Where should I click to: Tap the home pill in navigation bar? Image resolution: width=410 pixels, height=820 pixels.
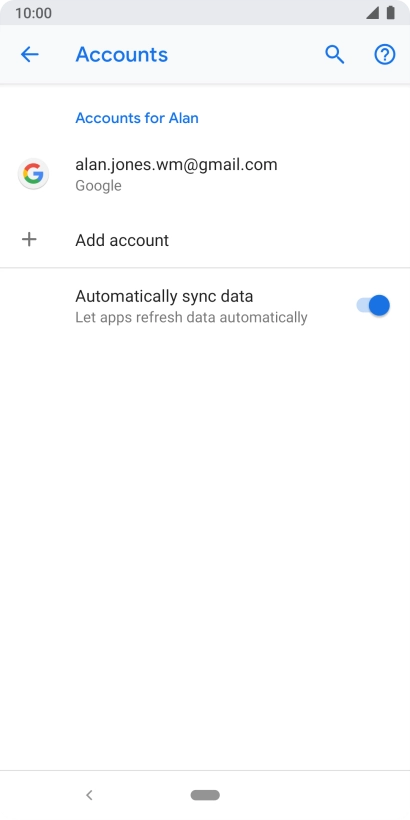(205, 795)
